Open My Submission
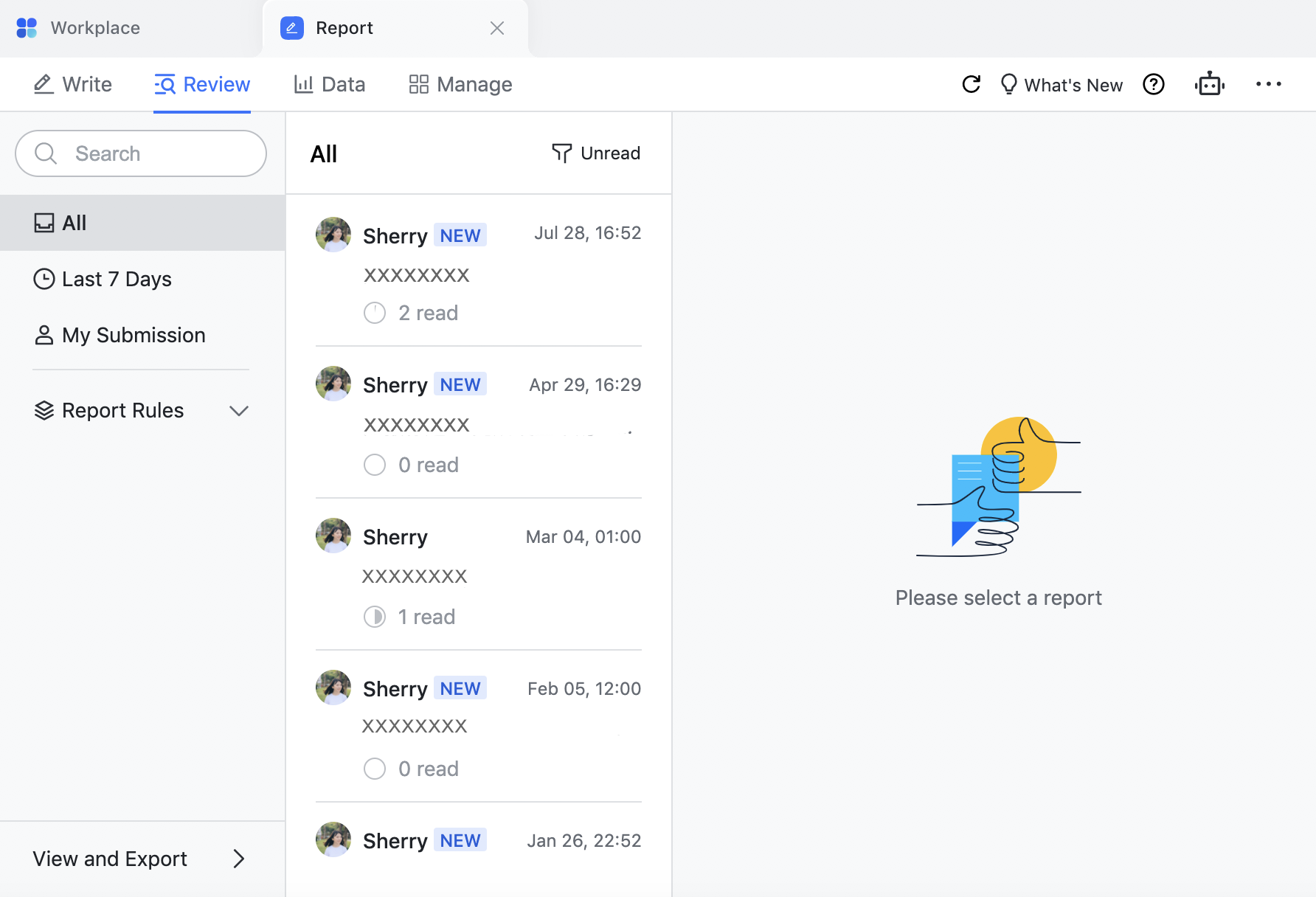 coord(142,335)
